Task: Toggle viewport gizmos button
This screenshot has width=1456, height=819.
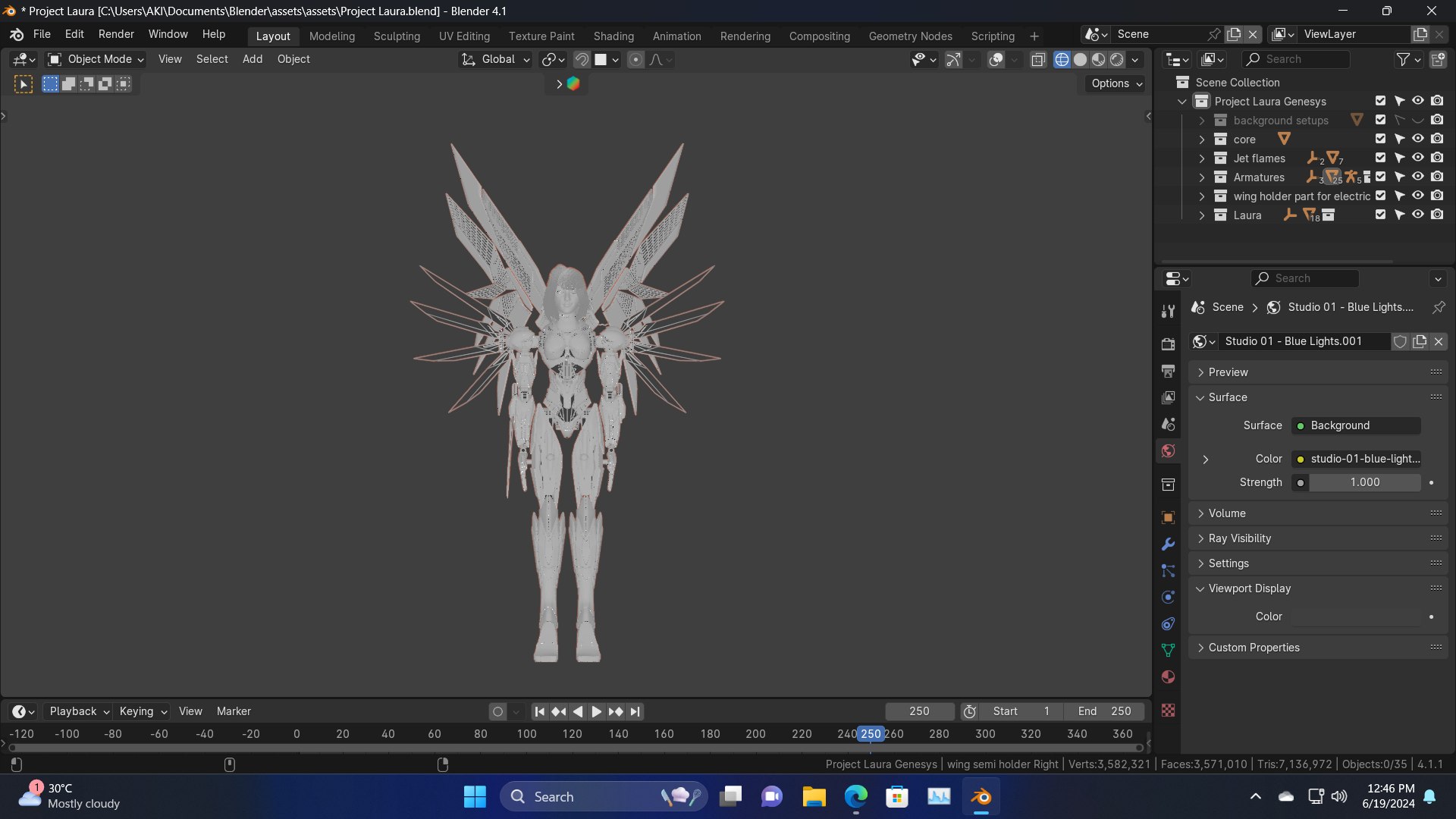Action: (953, 59)
